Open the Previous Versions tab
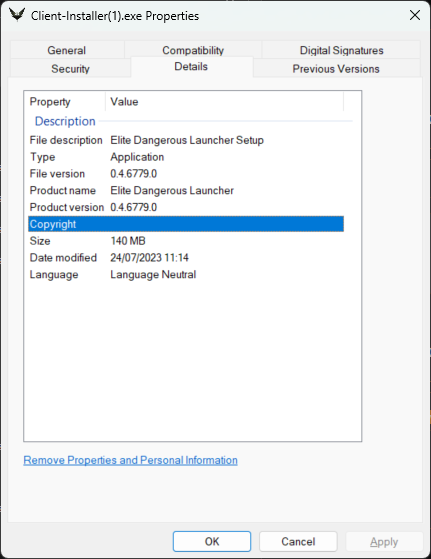Image resolution: width=431 pixels, height=559 pixels. [x=336, y=69]
